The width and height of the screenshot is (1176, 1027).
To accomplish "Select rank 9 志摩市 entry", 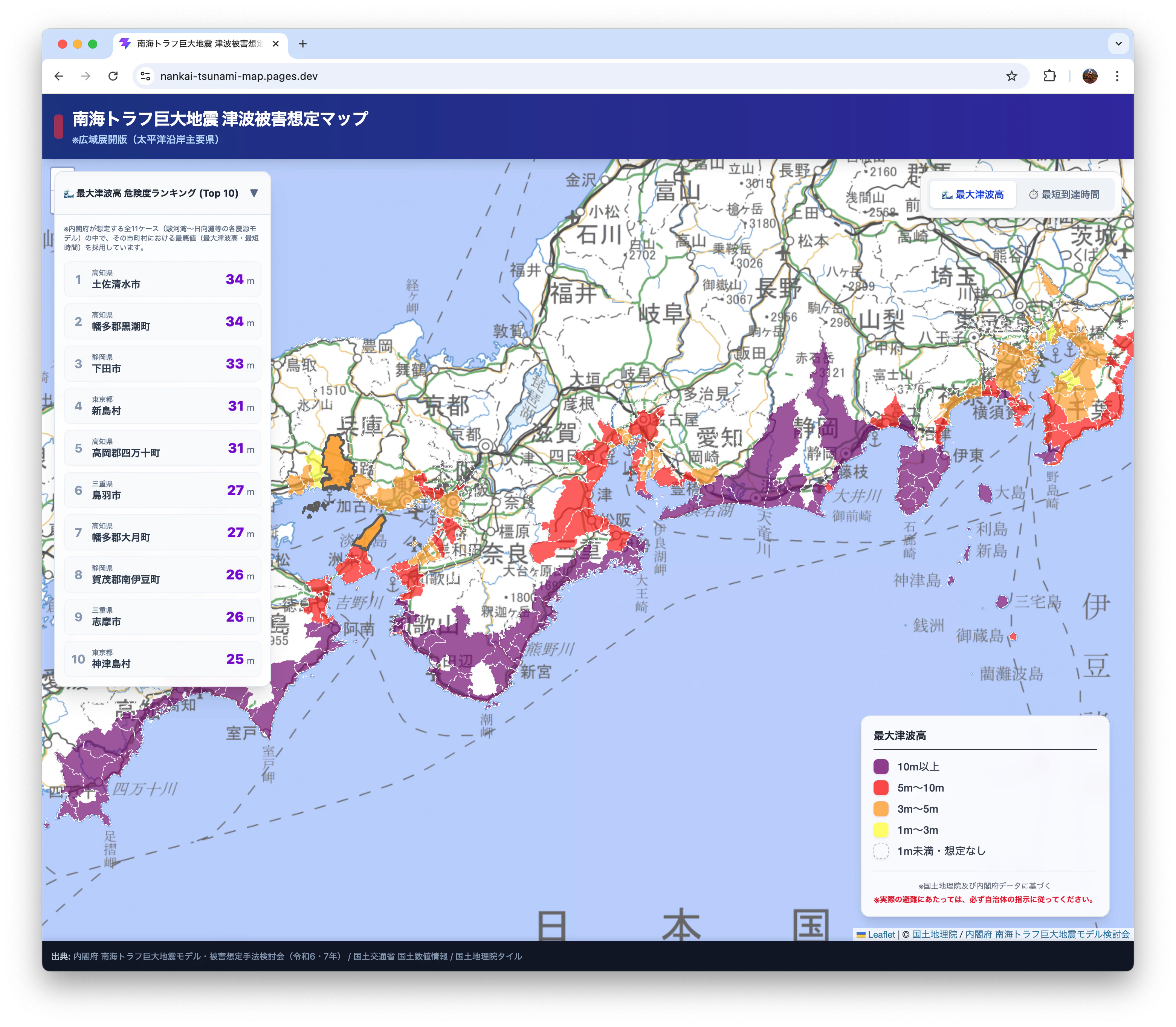I will (163, 617).
